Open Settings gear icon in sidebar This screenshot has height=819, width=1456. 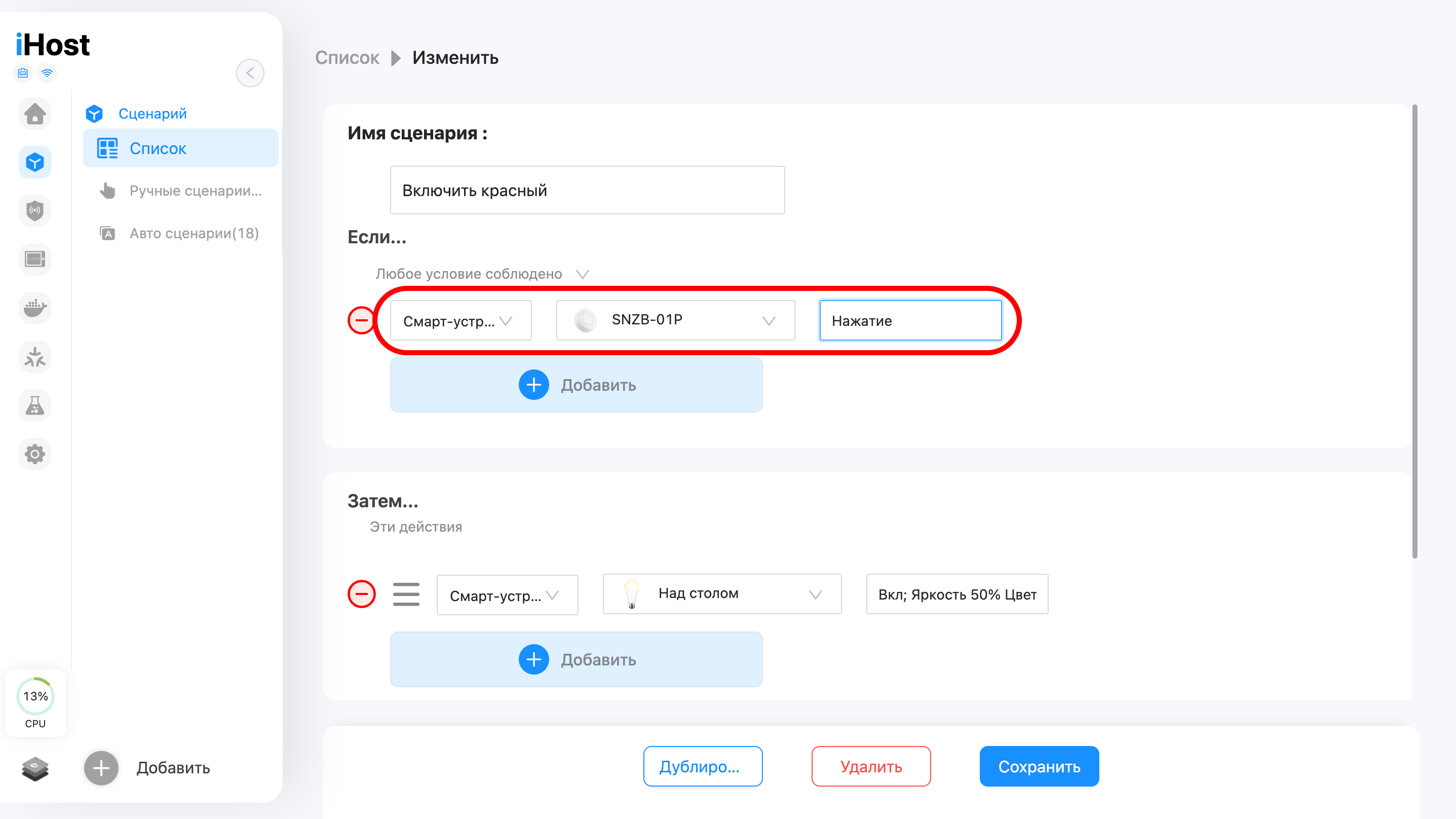pos(35,454)
